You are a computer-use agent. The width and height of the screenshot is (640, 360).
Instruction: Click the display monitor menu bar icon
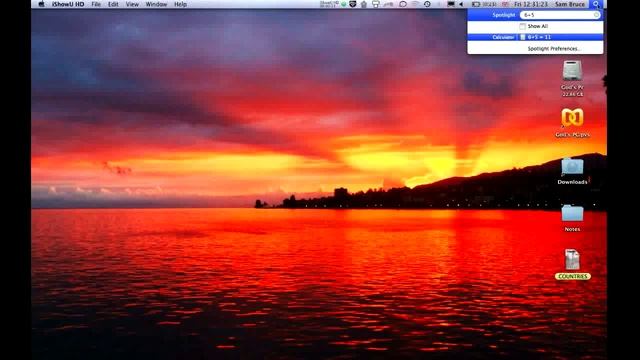coord(451,4)
